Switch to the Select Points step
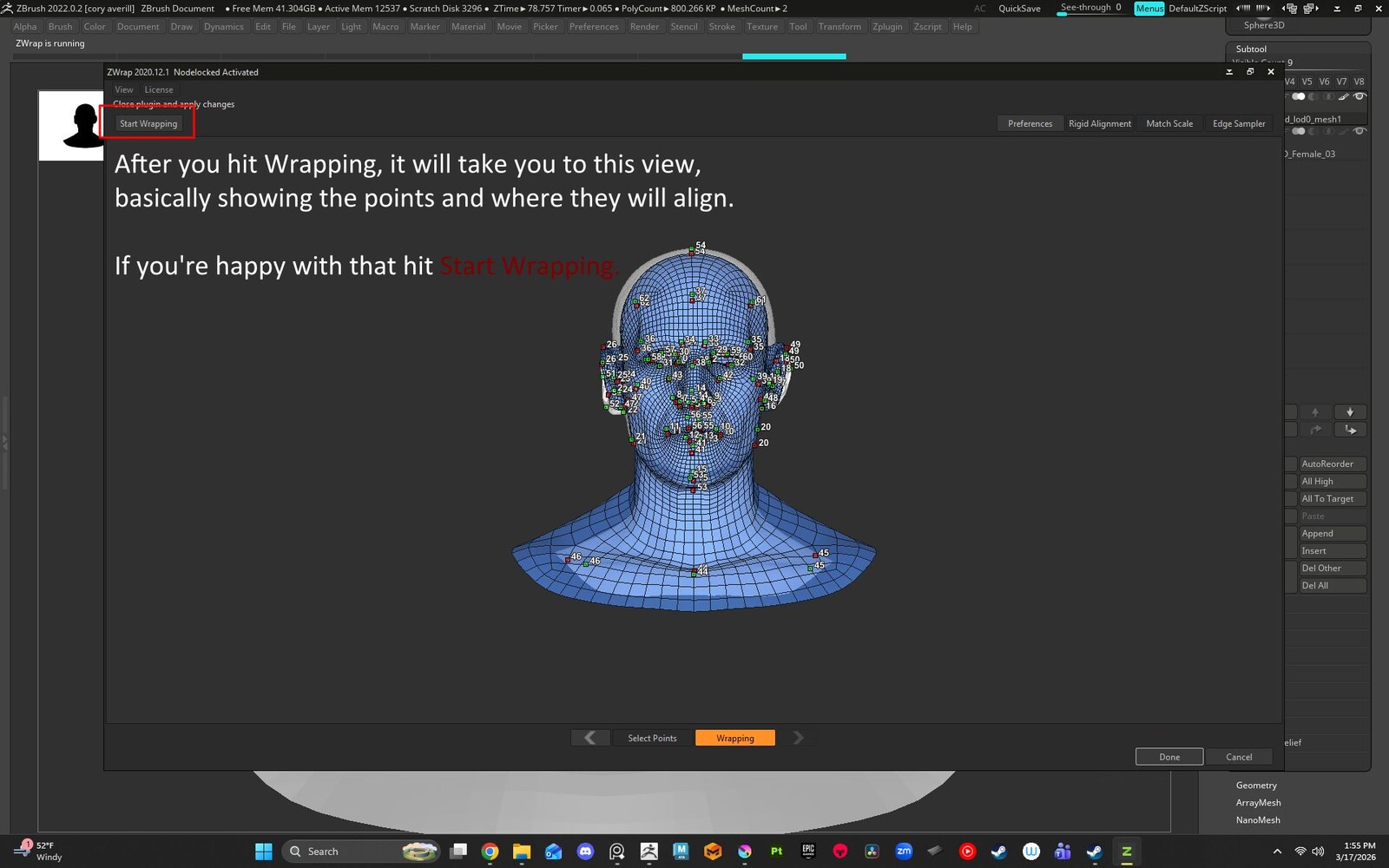1389x868 pixels. [652, 738]
